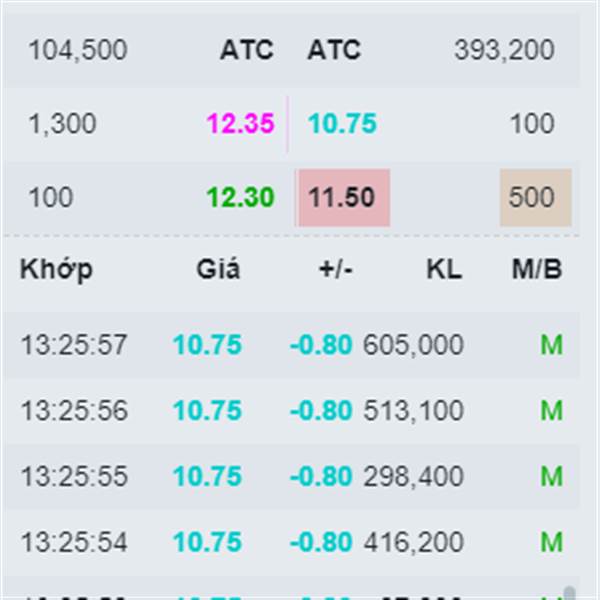Screen dimensions: 600x600
Task: Click the 104,500 ATC bid volume
Action: [77, 50]
